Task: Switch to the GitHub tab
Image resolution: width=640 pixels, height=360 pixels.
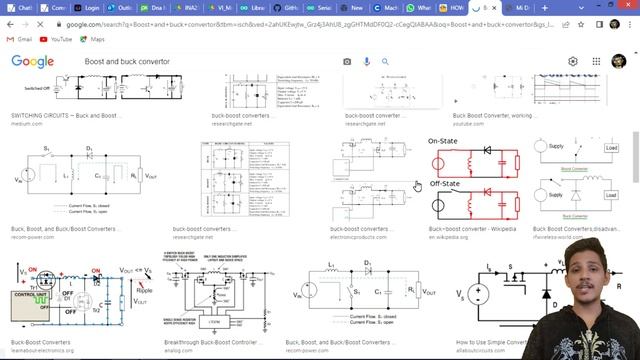Action: [286, 8]
